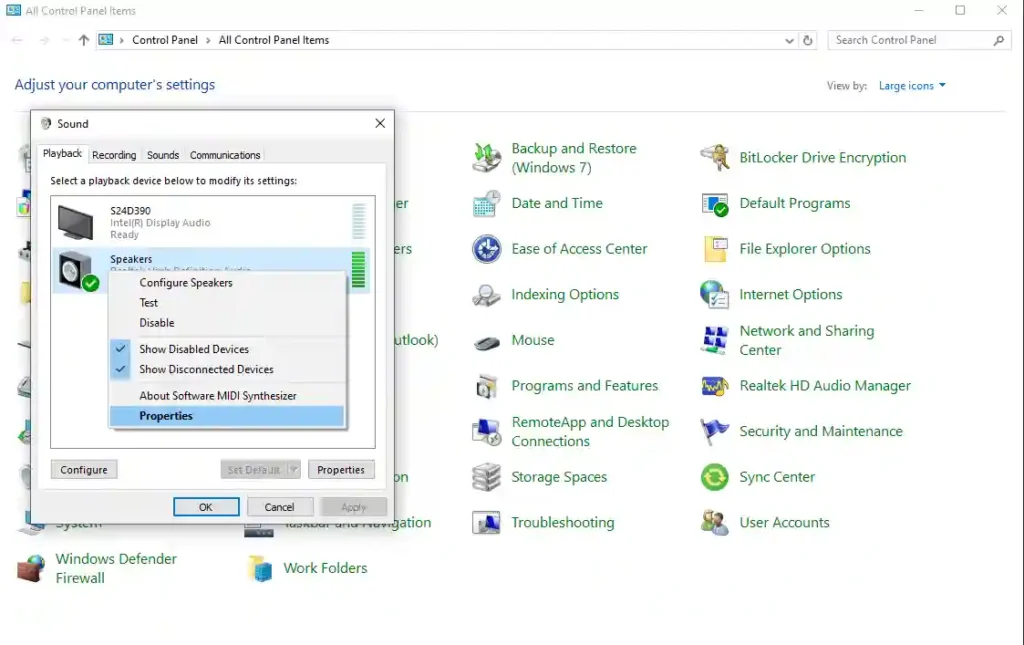
Task: Open the Mouse icon
Action: pos(487,341)
